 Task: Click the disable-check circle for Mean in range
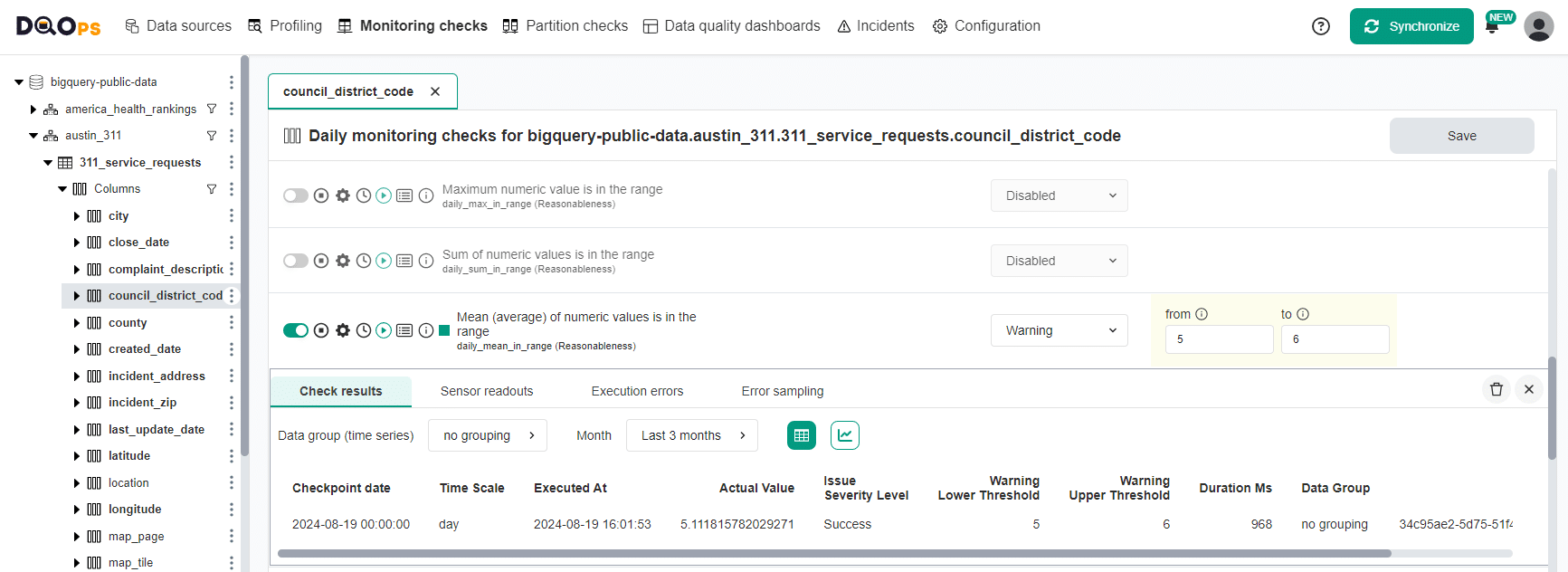[x=321, y=330]
